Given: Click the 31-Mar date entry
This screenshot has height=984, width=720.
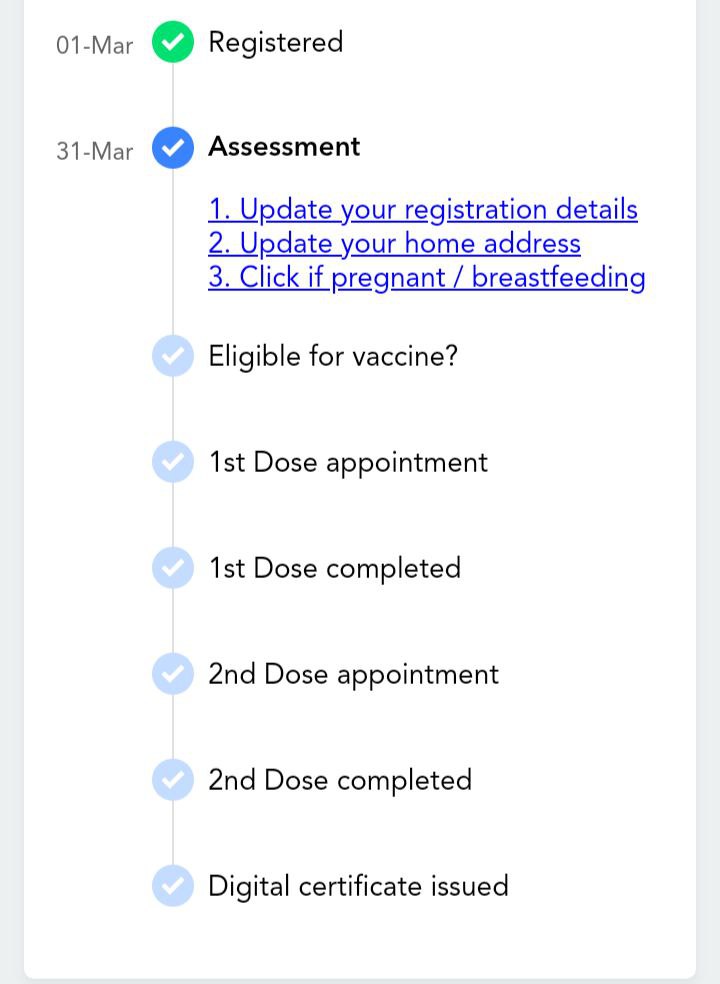Looking at the screenshot, I should (x=95, y=152).
